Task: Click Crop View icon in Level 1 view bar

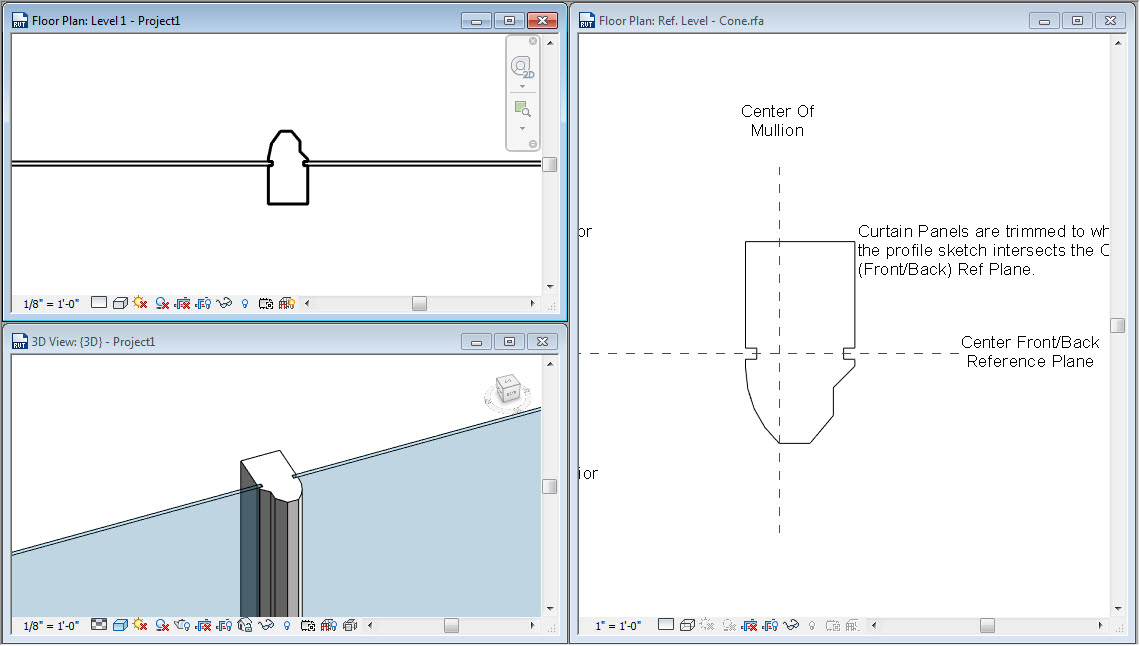Action: pyautogui.click(x=182, y=303)
